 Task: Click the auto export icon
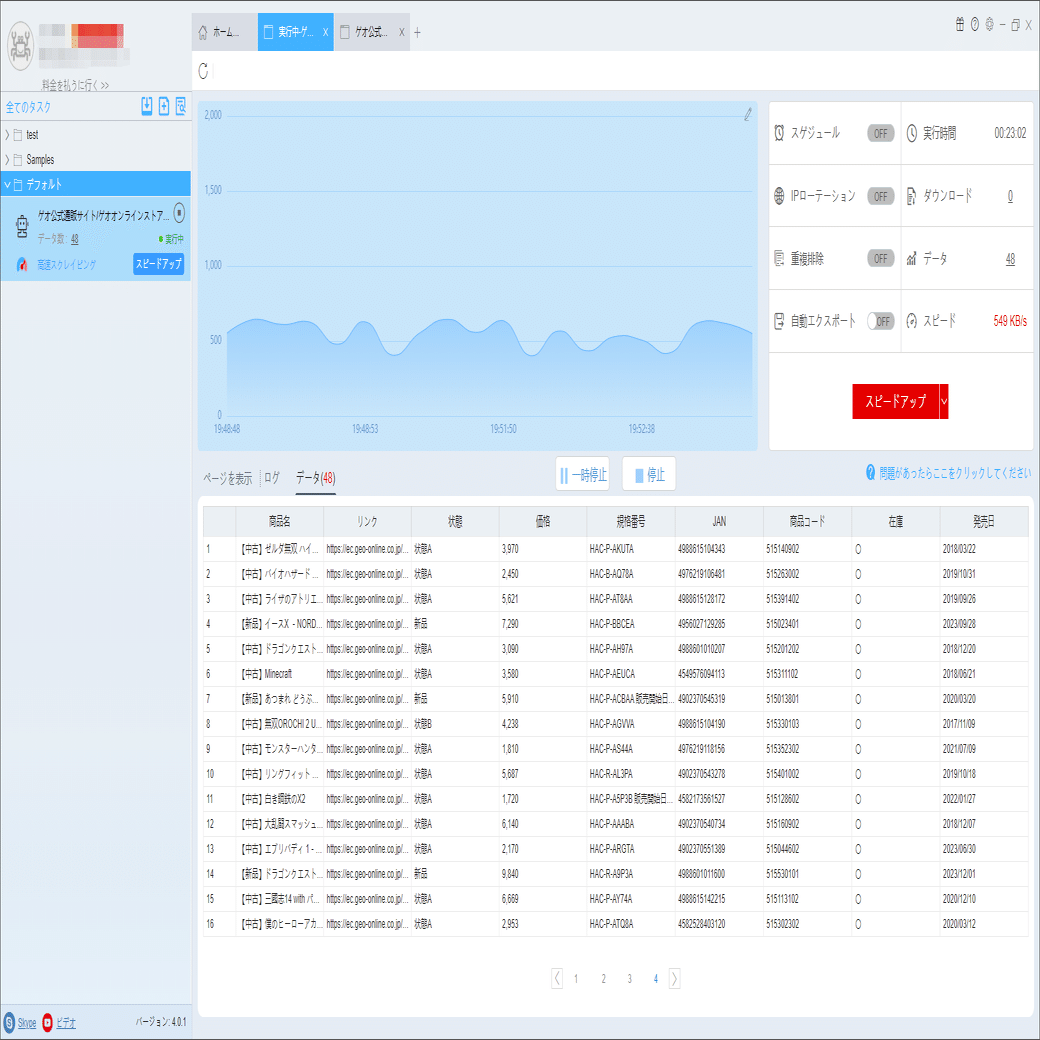pos(779,321)
